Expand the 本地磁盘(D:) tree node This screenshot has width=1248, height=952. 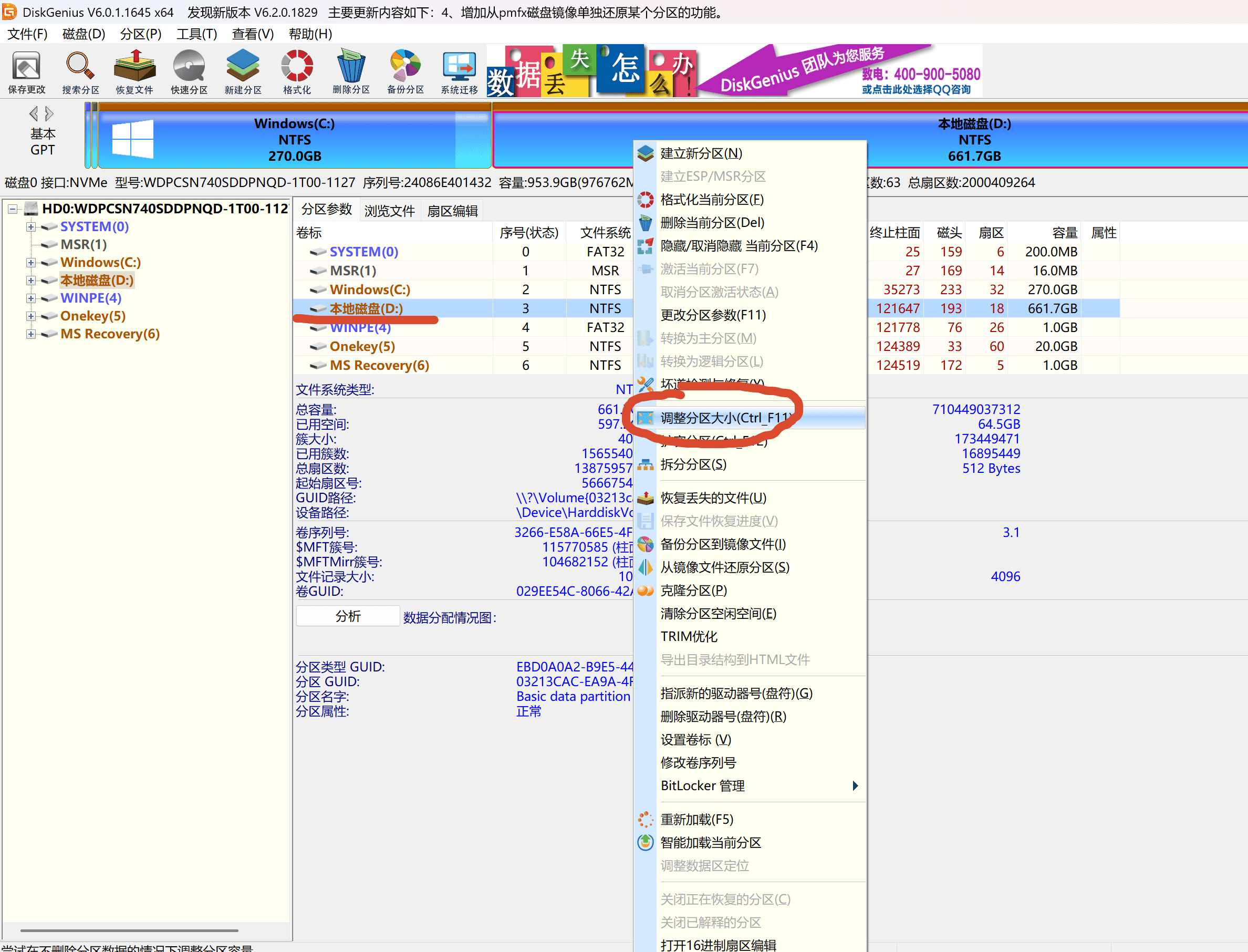(30, 281)
